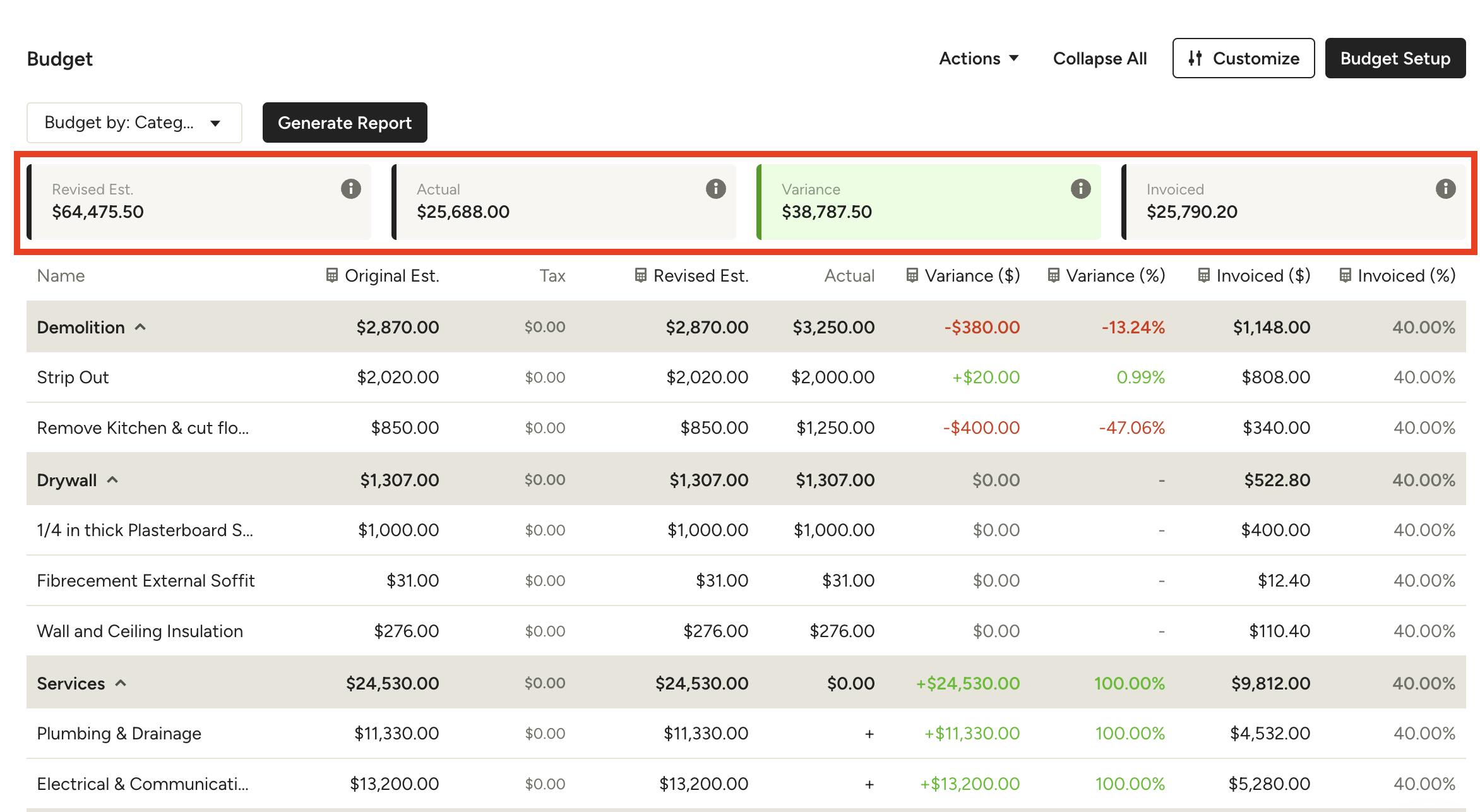Click info icon on Revised Est. card
1480x812 pixels.
351,189
